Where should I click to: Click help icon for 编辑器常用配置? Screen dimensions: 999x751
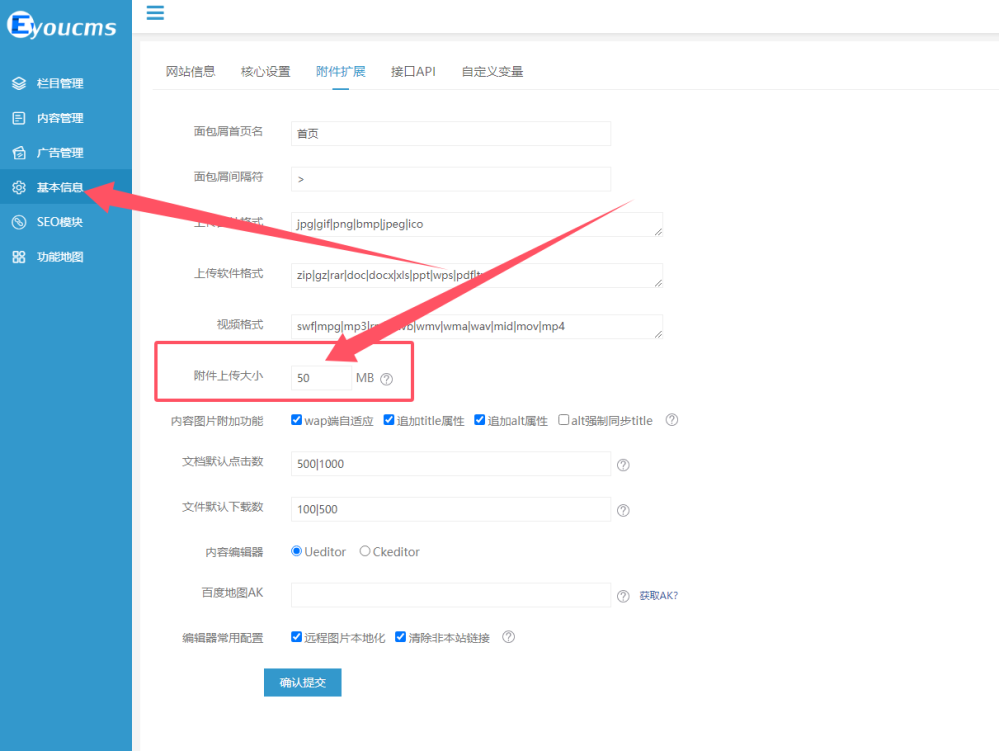click(x=508, y=637)
